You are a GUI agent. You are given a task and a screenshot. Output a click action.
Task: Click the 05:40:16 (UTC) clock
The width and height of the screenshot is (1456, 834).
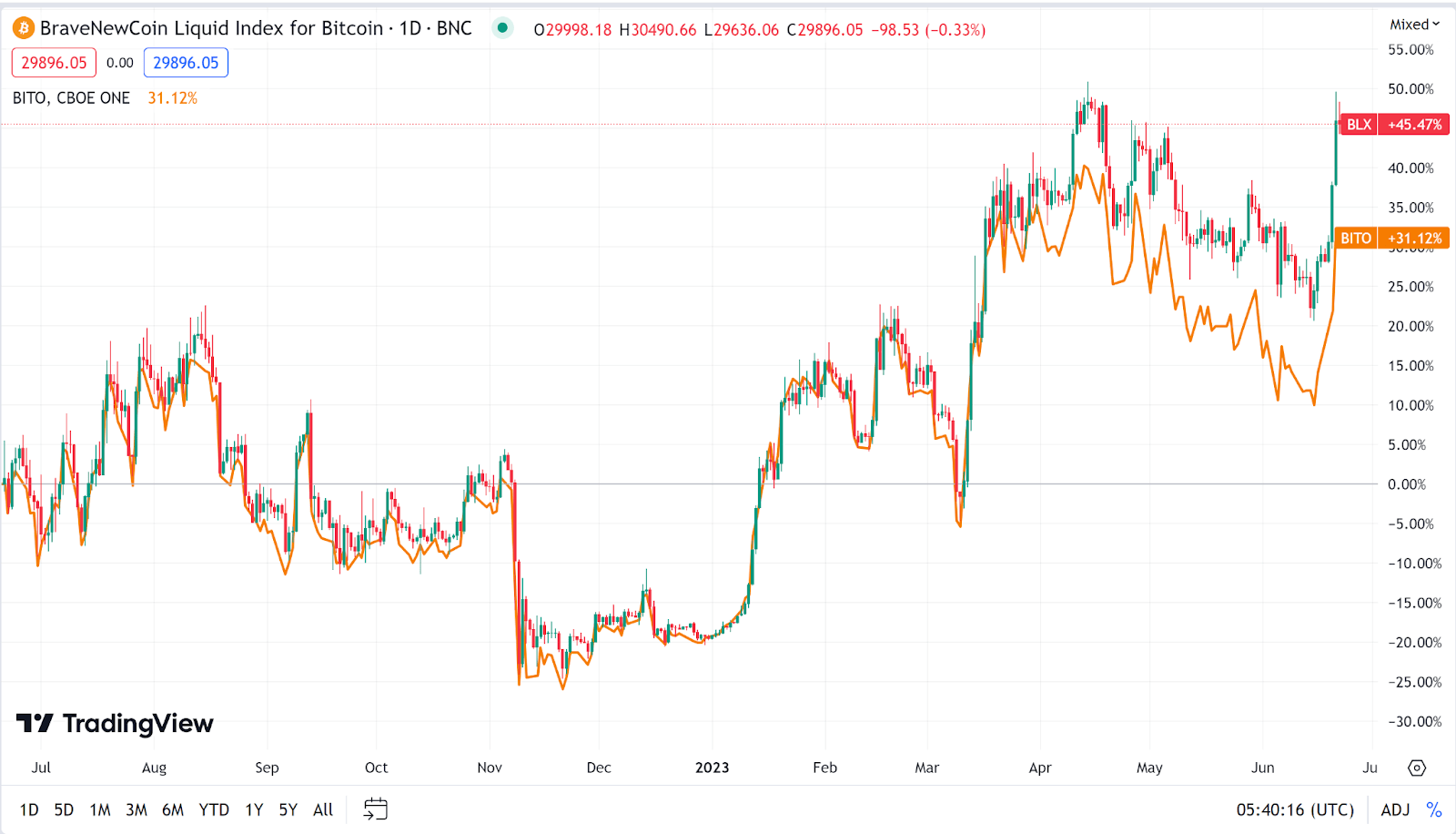point(1295,809)
